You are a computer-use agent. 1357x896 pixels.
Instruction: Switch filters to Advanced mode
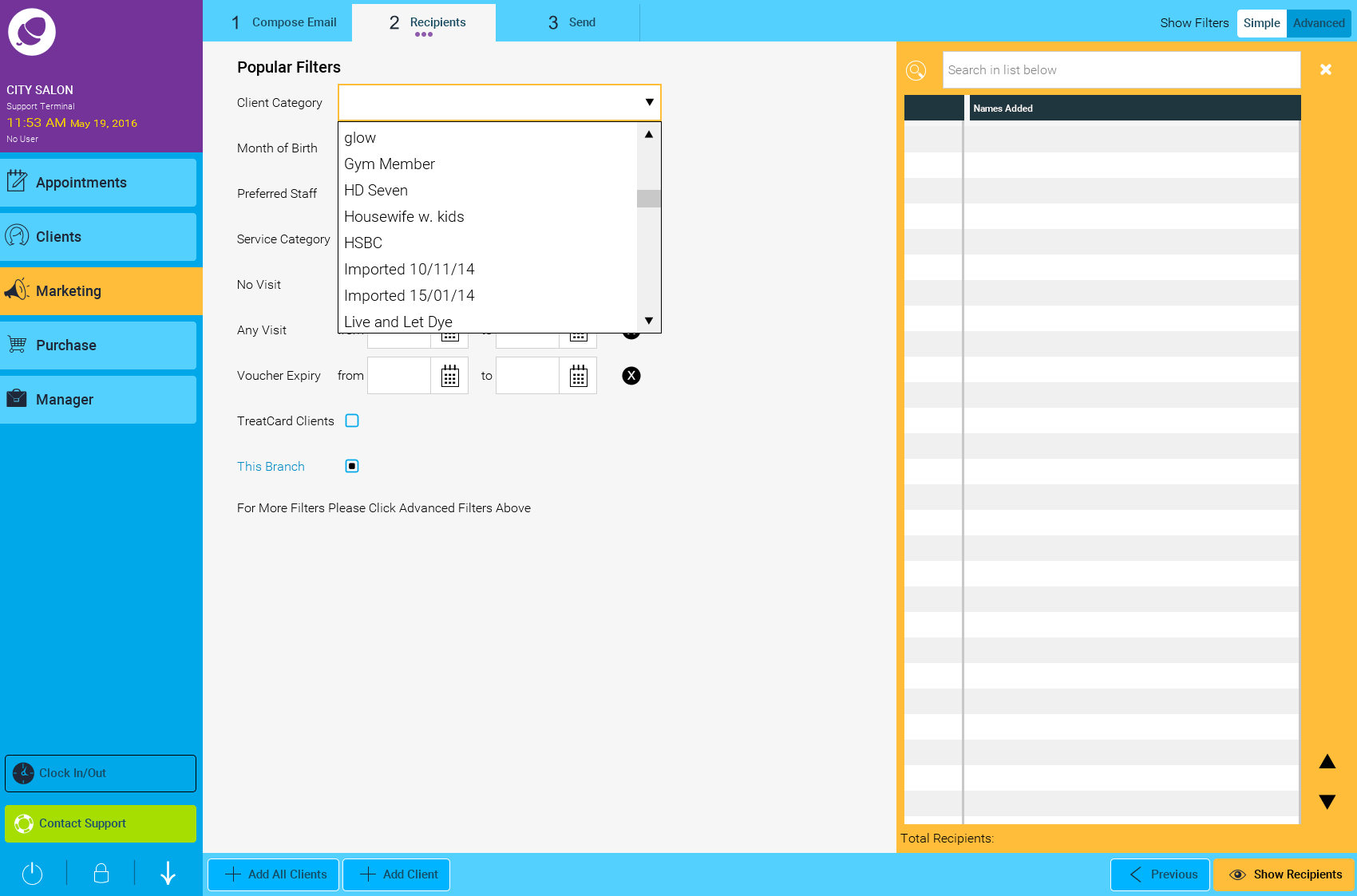[1319, 23]
